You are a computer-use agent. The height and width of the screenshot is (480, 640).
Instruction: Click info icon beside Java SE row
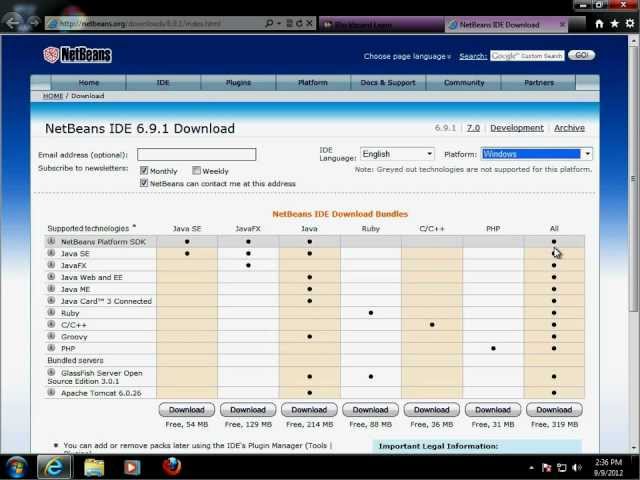pos(51,253)
